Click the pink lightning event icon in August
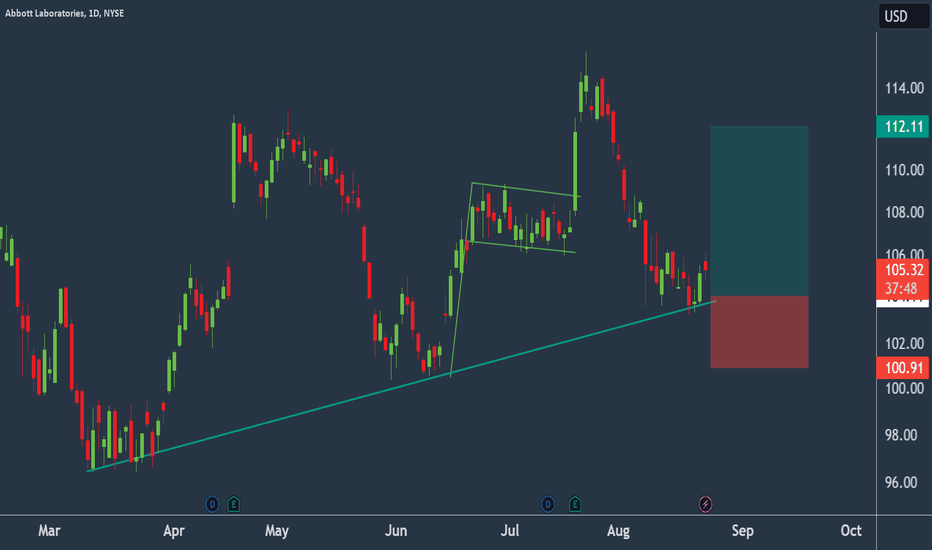This screenshot has width=932, height=550. click(705, 505)
